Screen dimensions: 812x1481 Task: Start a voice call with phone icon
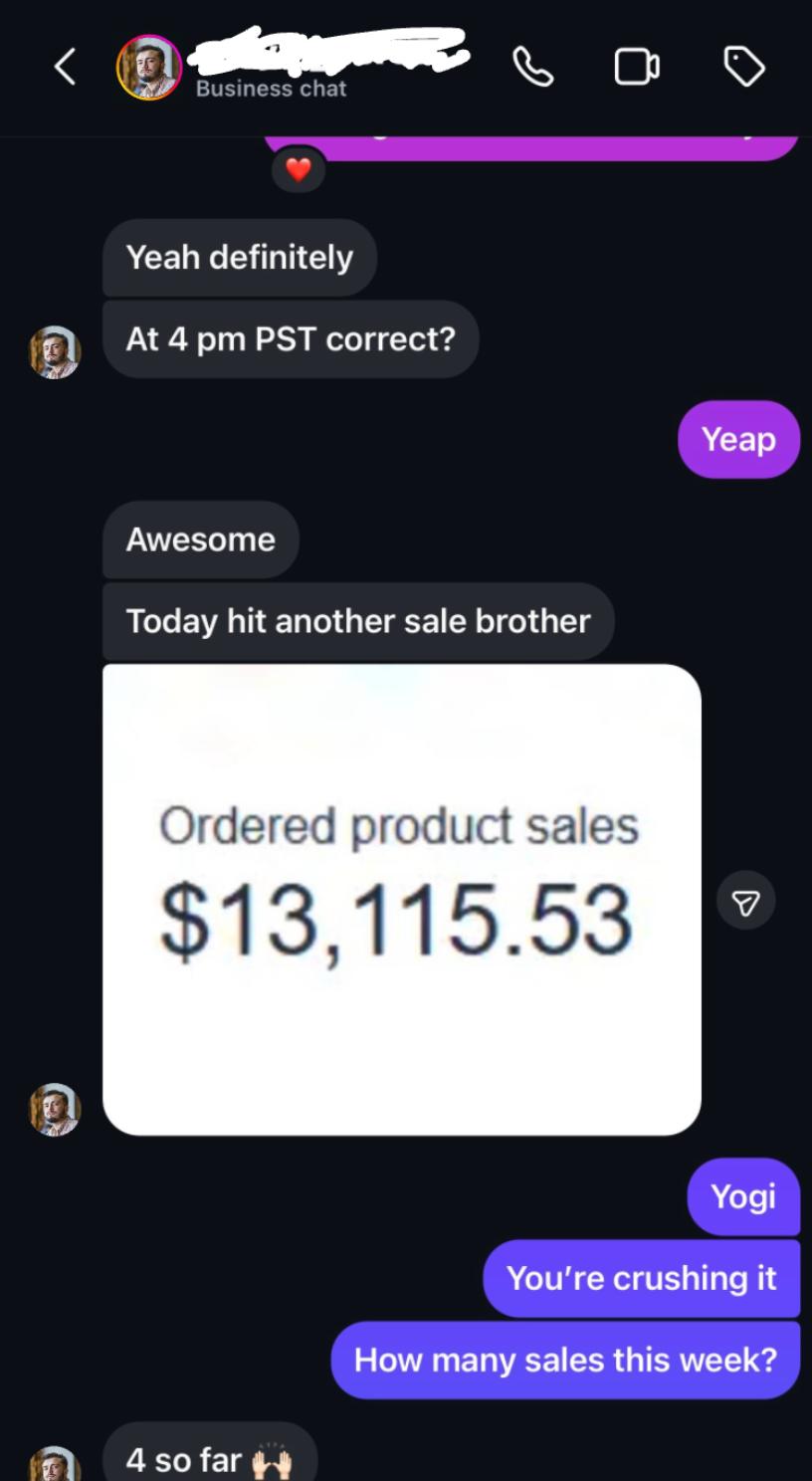coord(532,68)
